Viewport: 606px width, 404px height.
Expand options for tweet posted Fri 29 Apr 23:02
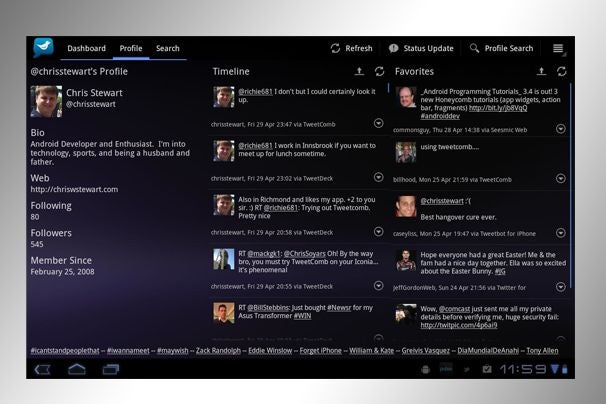378,177
